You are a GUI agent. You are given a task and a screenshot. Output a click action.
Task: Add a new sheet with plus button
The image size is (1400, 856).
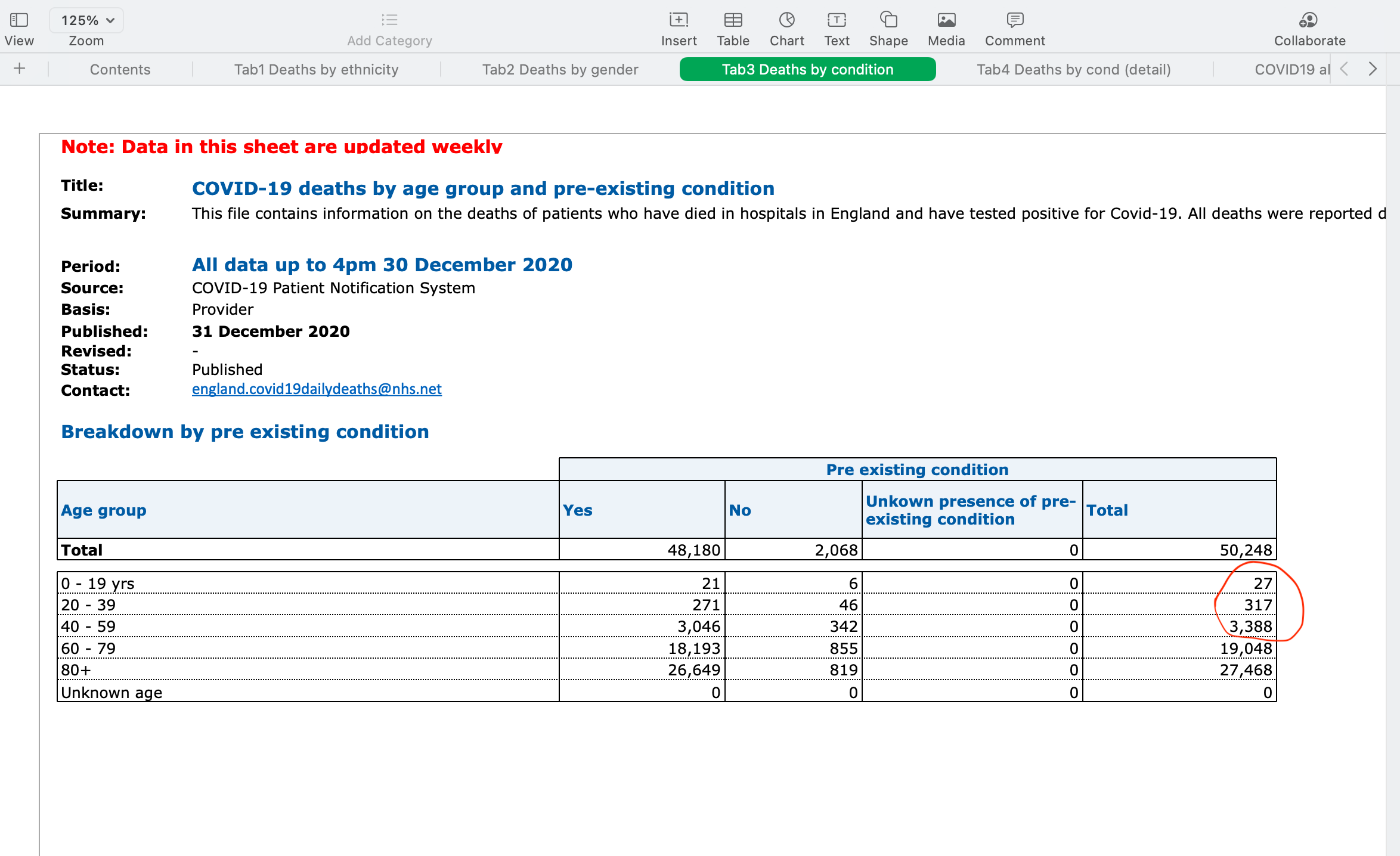coord(20,69)
